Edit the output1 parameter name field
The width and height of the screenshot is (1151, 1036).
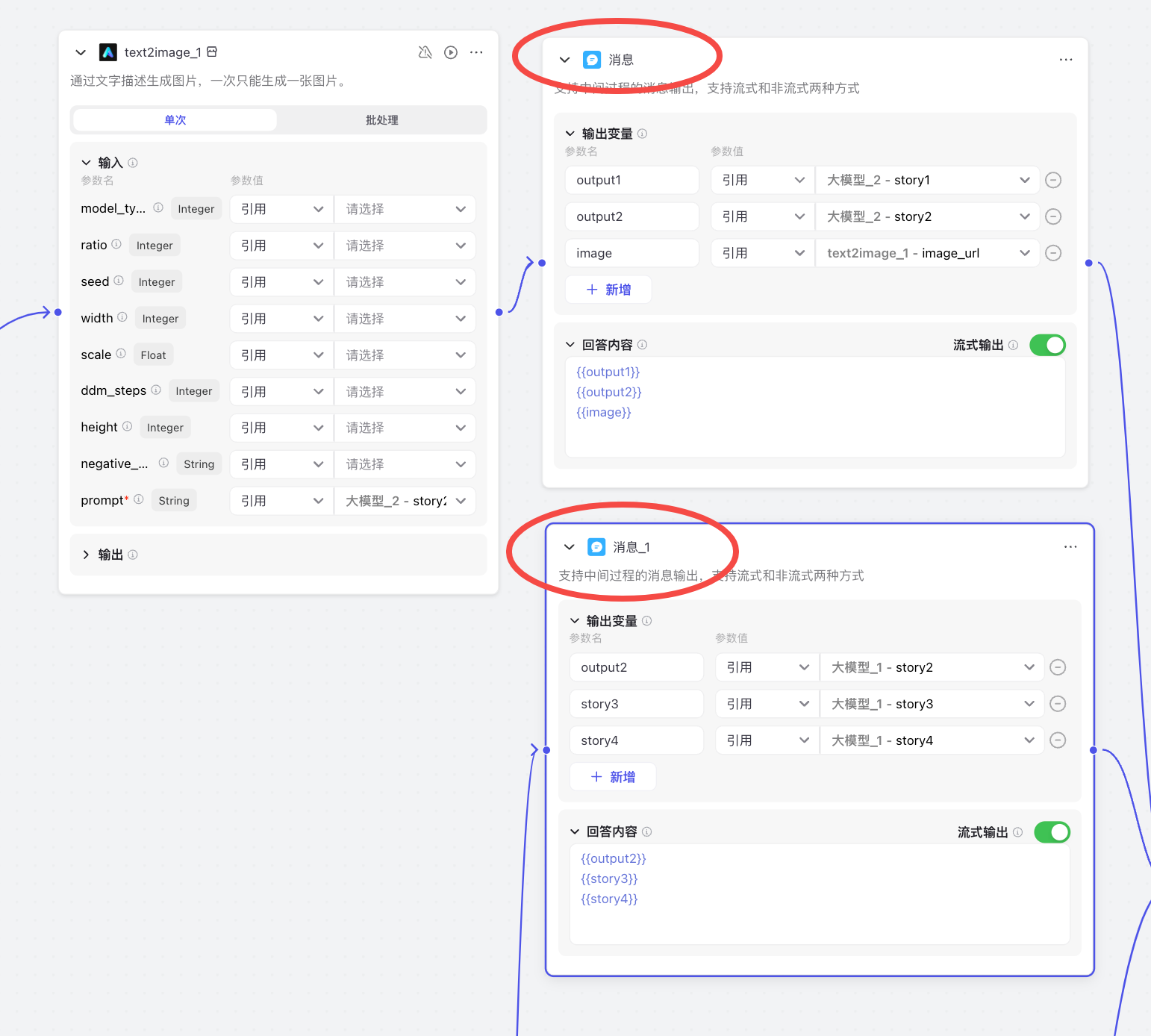pos(632,180)
